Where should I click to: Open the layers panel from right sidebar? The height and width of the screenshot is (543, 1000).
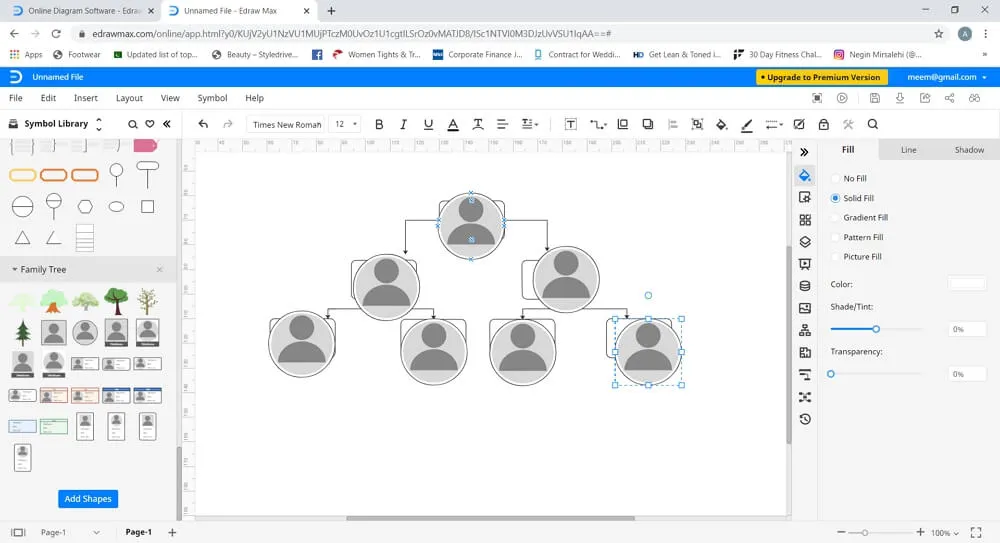[805, 241]
